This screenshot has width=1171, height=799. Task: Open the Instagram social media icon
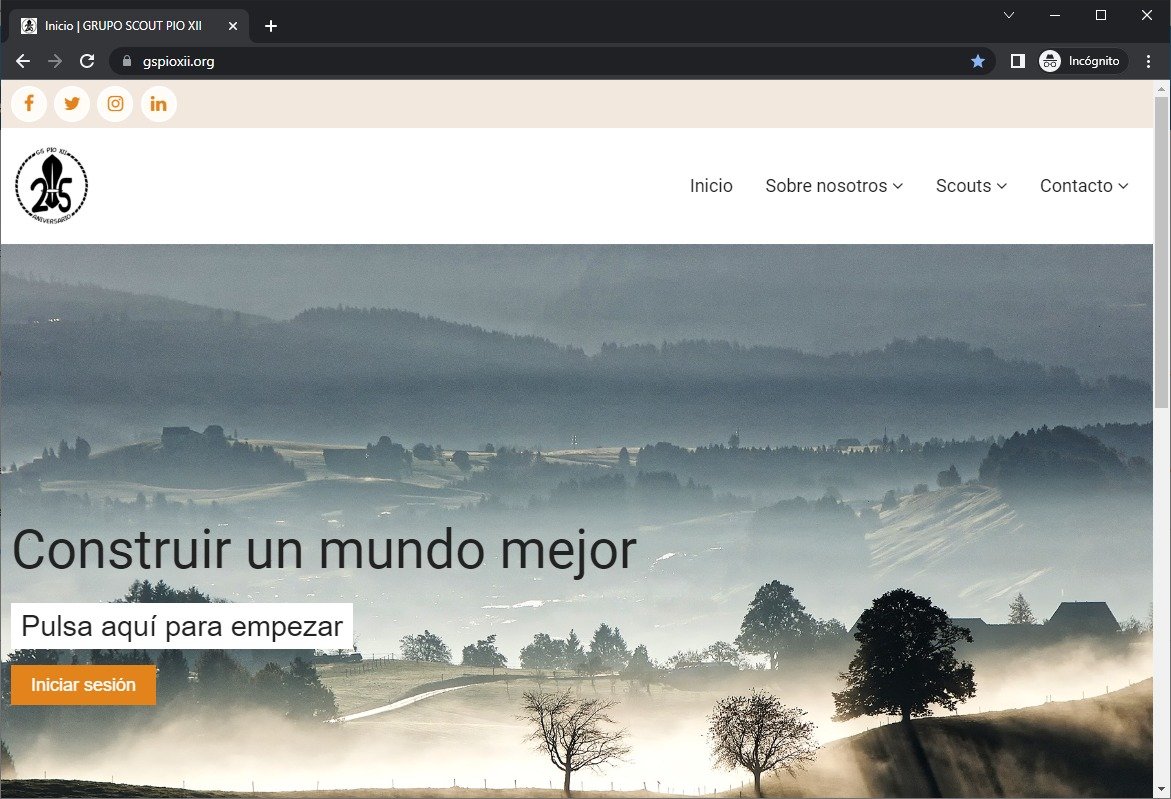tap(115, 103)
